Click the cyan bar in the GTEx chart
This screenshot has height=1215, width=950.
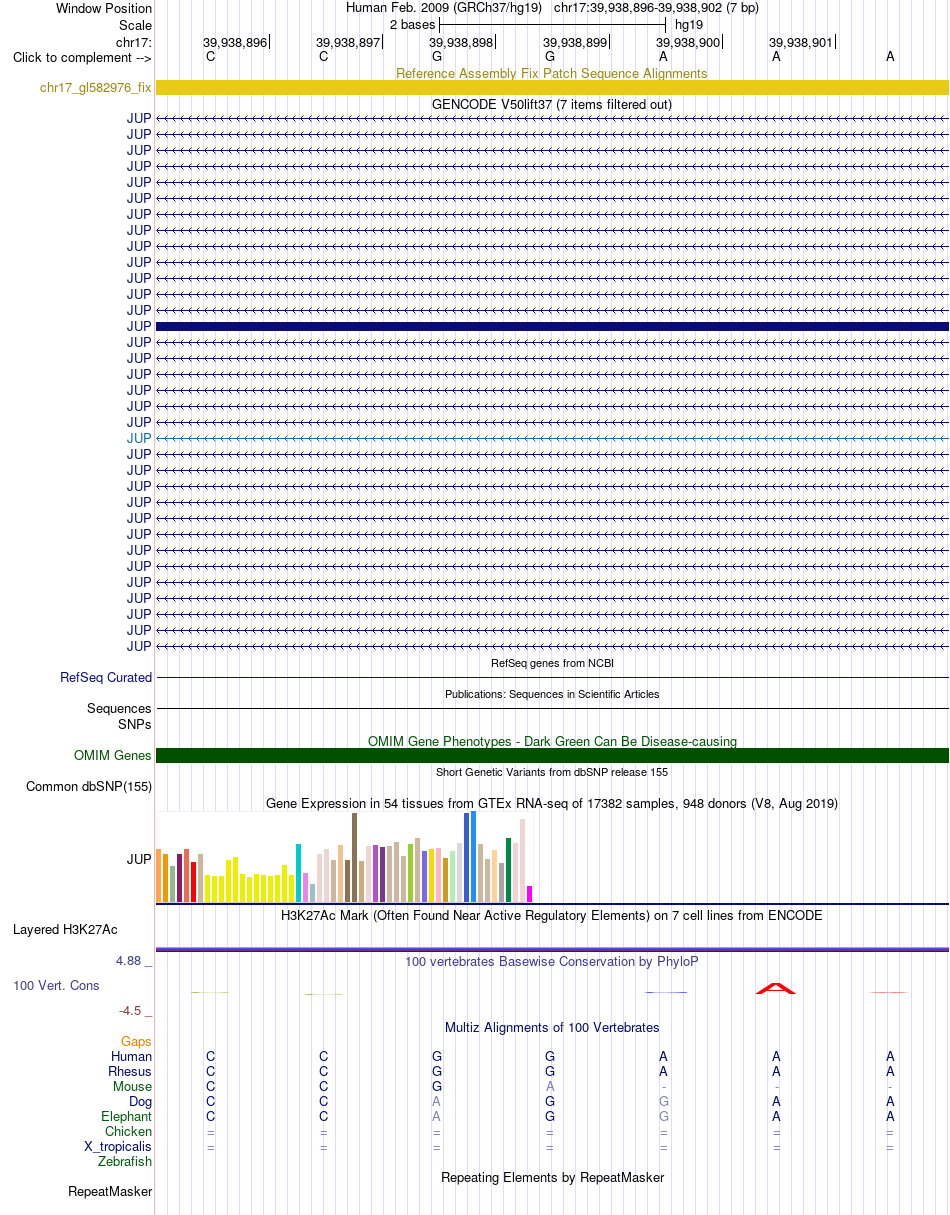coord(299,873)
